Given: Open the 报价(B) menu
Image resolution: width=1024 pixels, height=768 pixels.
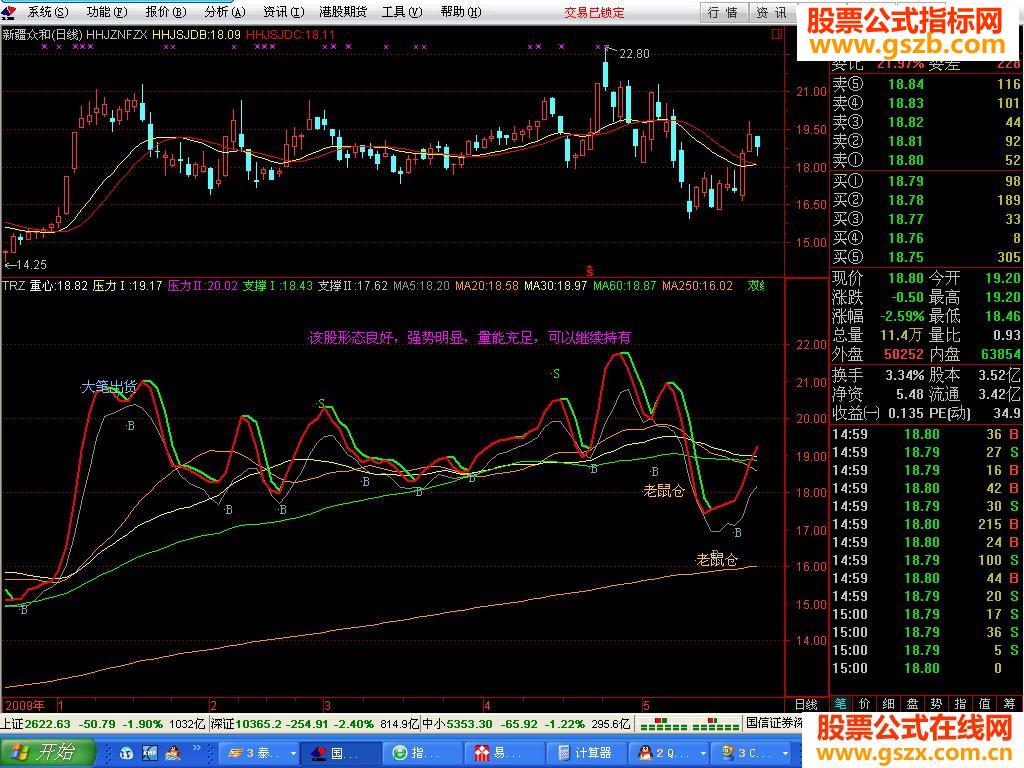Looking at the screenshot, I should (x=165, y=12).
